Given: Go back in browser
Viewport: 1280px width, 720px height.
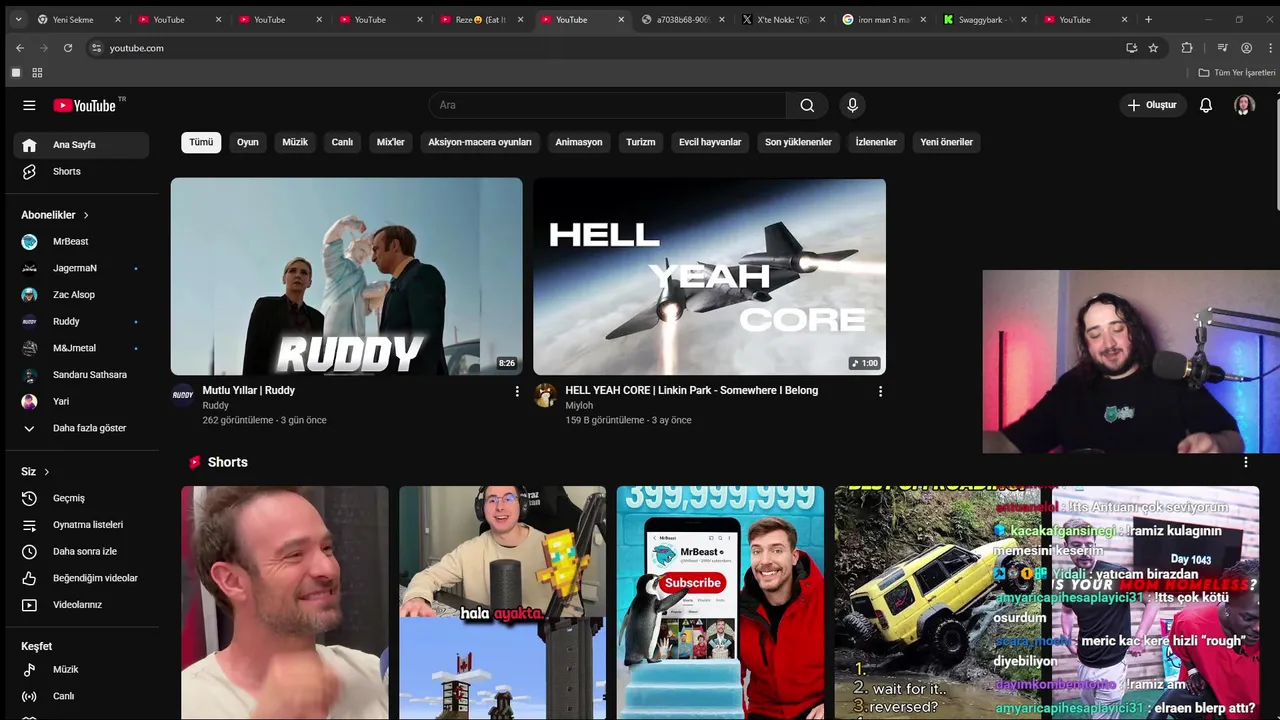Looking at the screenshot, I should [x=20, y=48].
